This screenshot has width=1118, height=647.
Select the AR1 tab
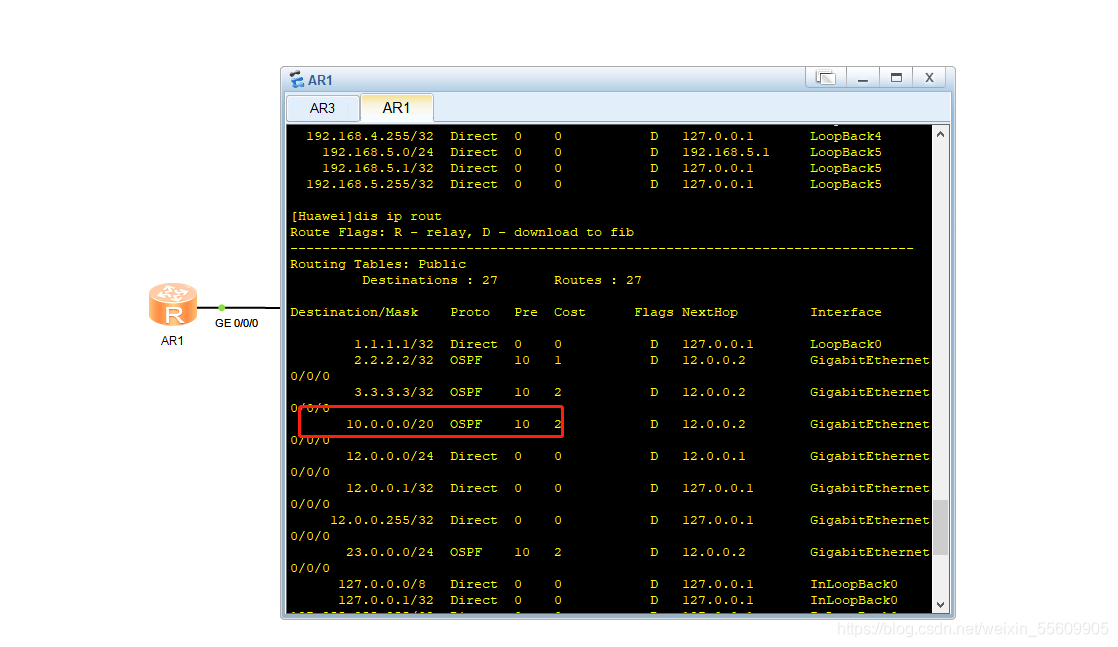point(396,108)
